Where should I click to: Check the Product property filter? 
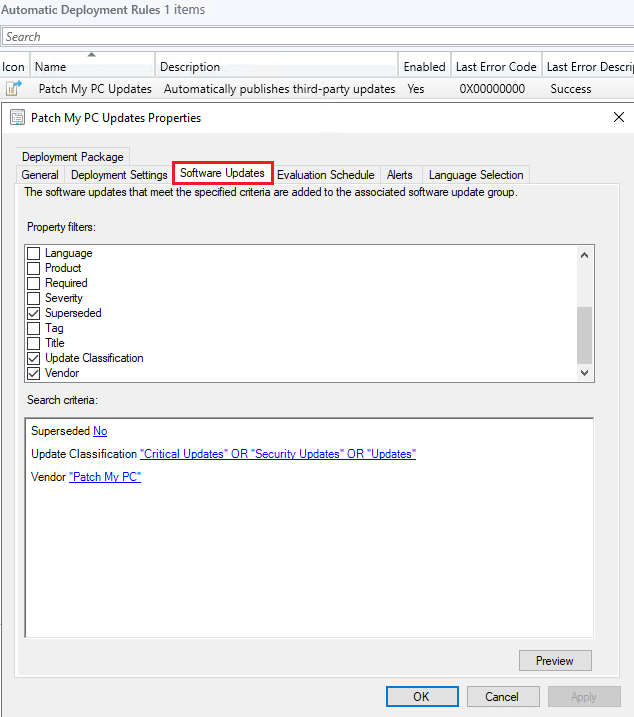click(x=33, y=268)
